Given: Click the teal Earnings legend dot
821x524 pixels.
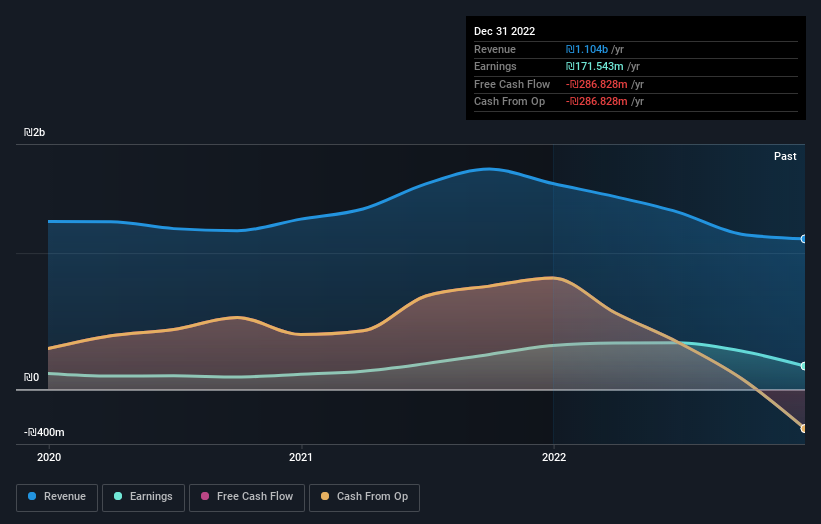Looking at the screenshot, I should 118,496.
